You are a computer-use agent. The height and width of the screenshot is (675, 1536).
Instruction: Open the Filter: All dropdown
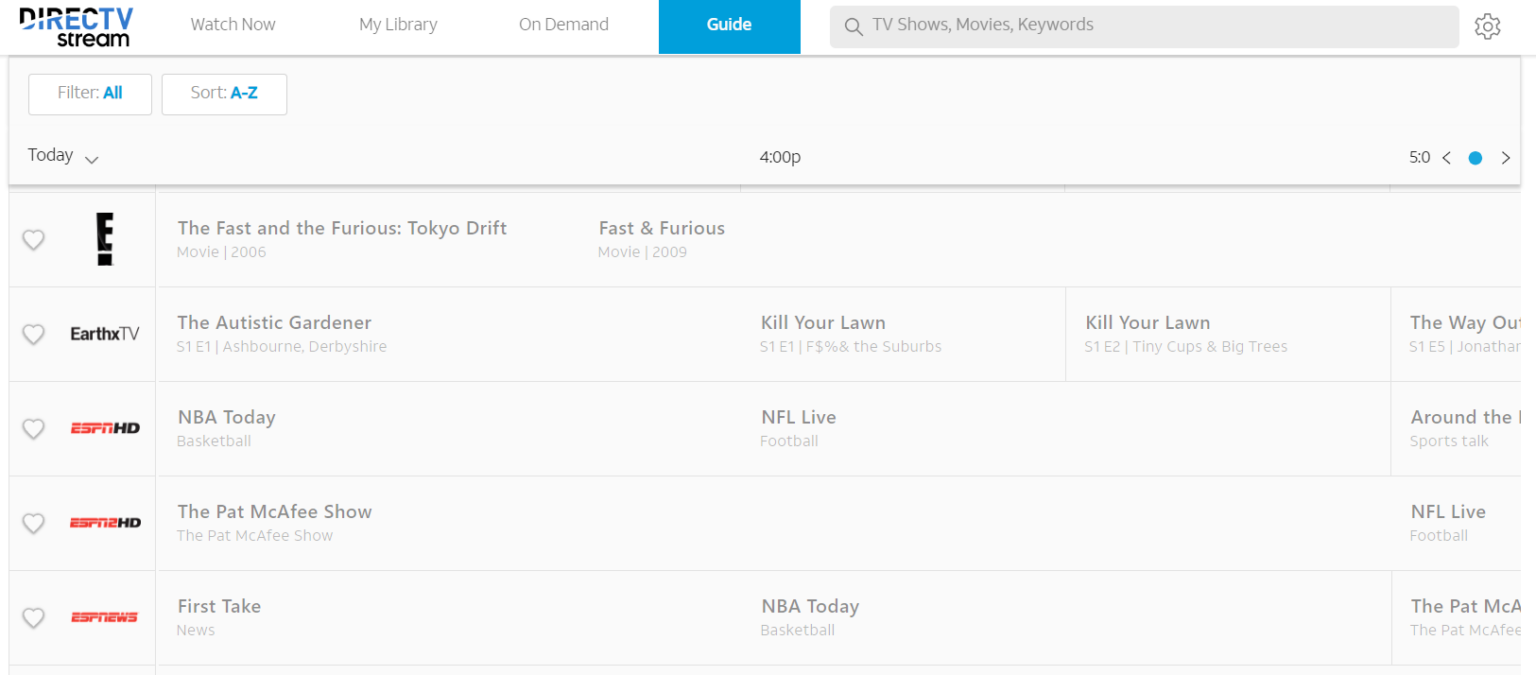[90, 94]
